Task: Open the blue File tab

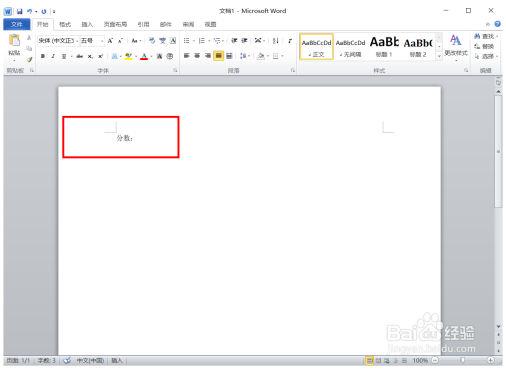Action: 17,24
